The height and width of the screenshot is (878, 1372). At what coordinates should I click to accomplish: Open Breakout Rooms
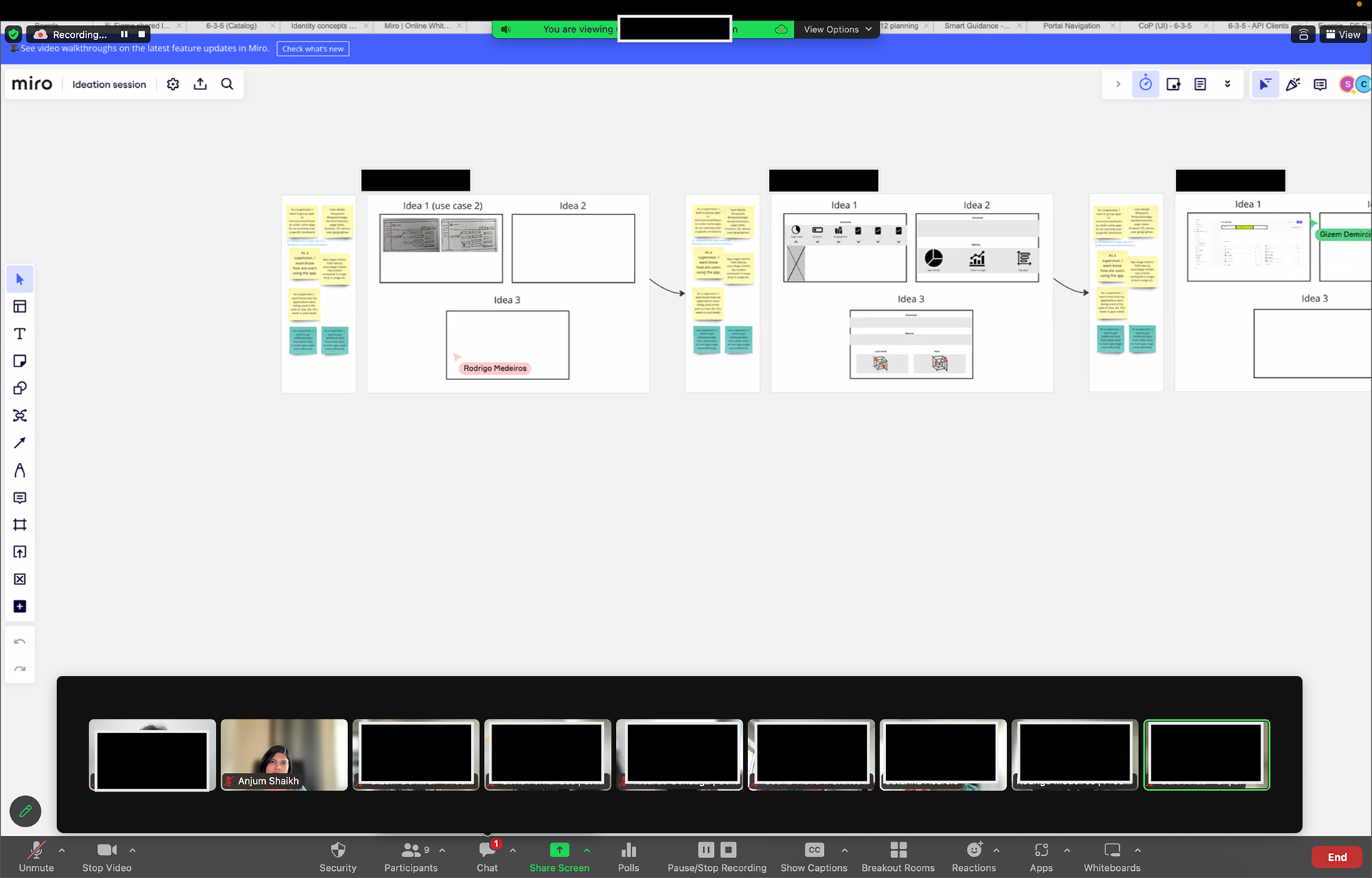[898, 857]
